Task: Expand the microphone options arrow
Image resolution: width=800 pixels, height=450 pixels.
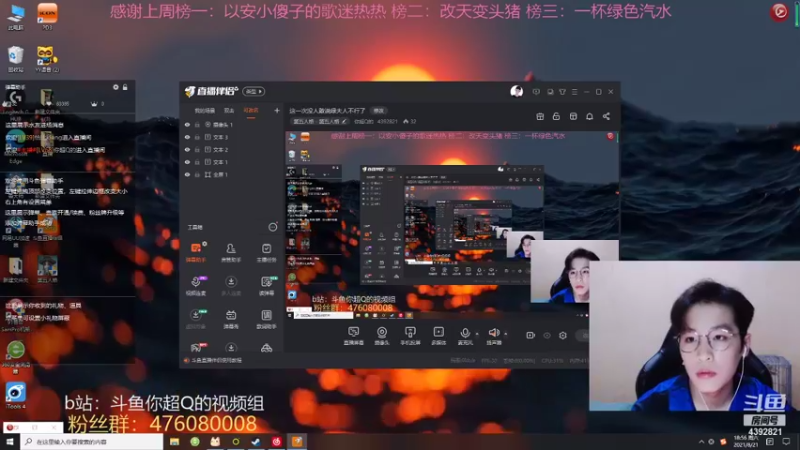Action: [x=477, y=334]
